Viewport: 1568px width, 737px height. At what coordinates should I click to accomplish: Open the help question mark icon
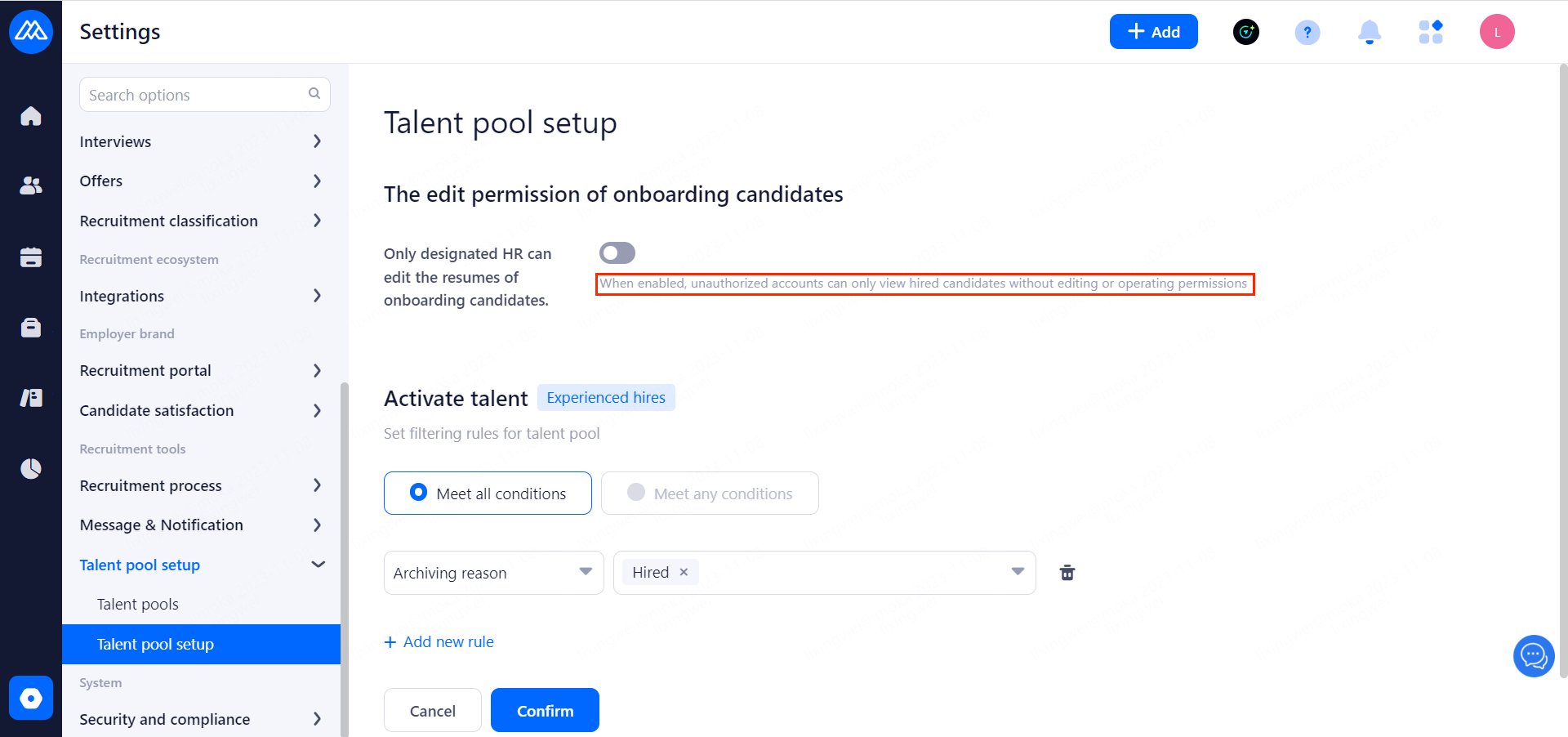coord(1307,33)
